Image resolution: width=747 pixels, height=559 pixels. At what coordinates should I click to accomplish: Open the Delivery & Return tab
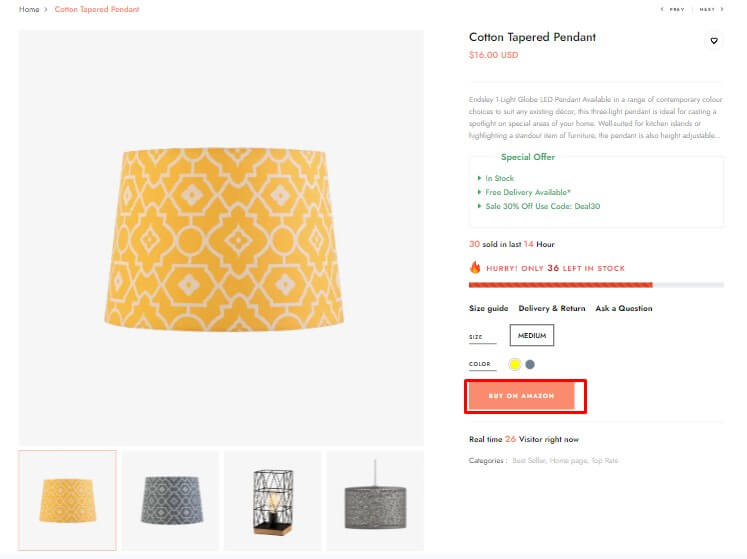552,308
